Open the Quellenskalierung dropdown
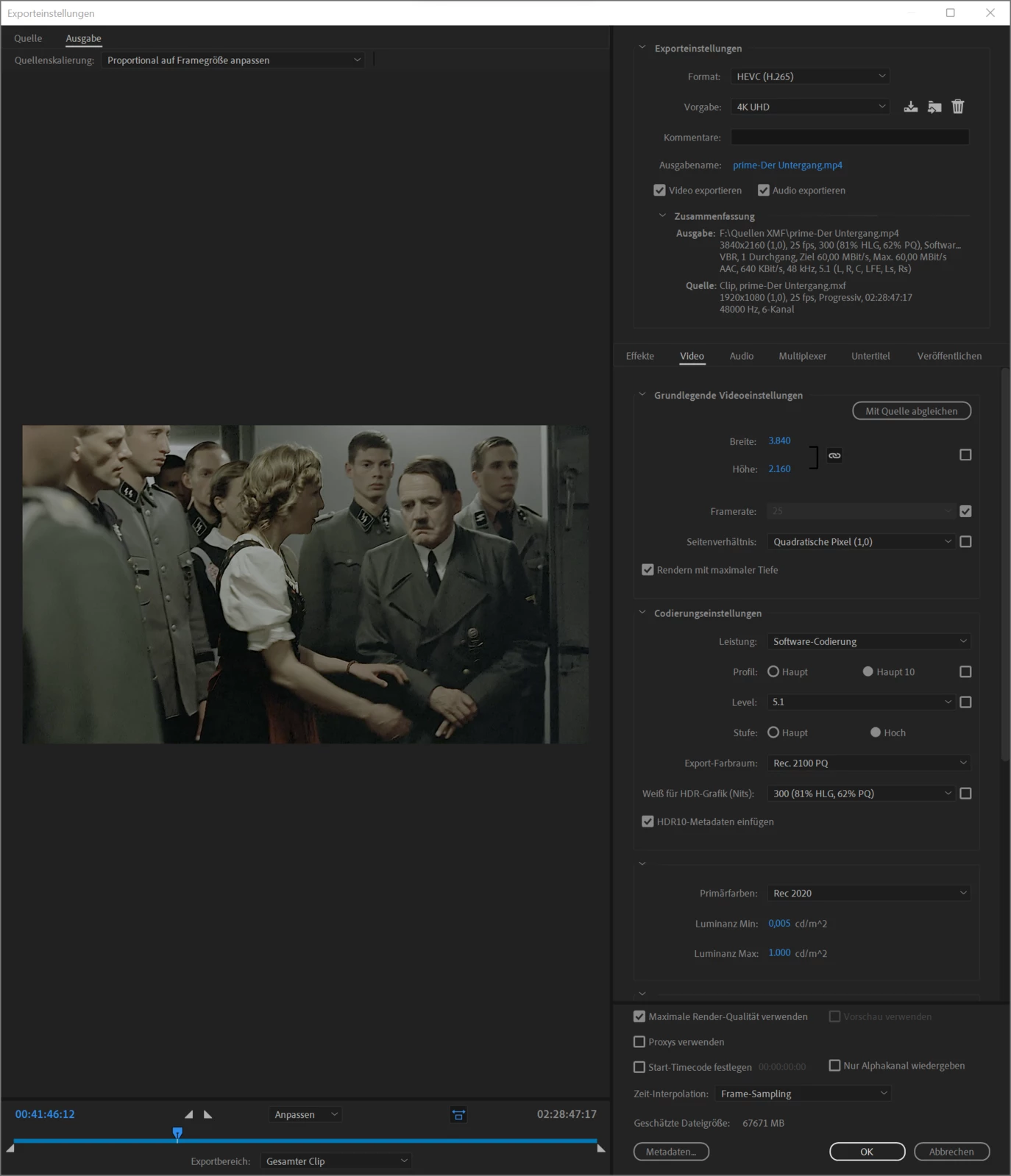Image resolution: width=1011 pixels, height=1176 pixels. 233,60
